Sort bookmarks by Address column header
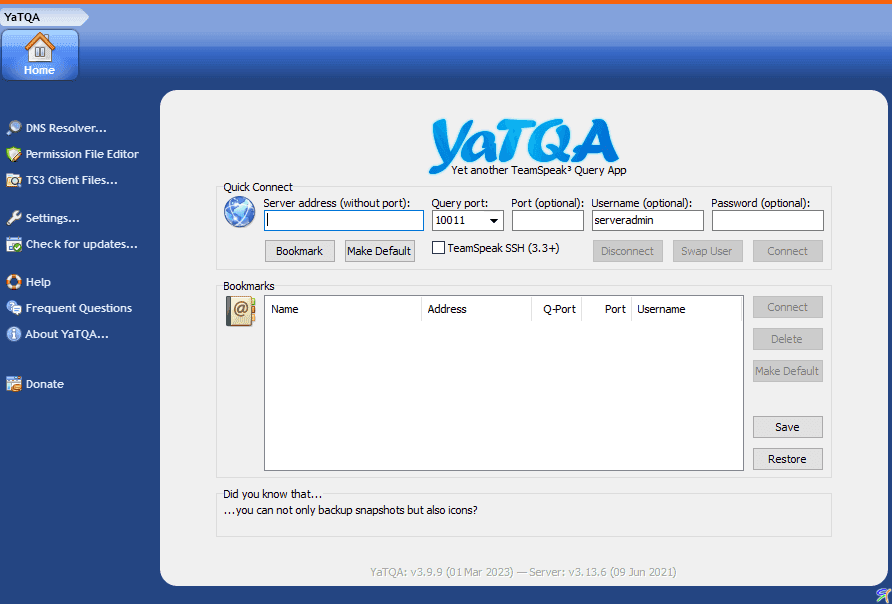The width and height of the screenshot is (892, 604). click(x=477, y=309)
